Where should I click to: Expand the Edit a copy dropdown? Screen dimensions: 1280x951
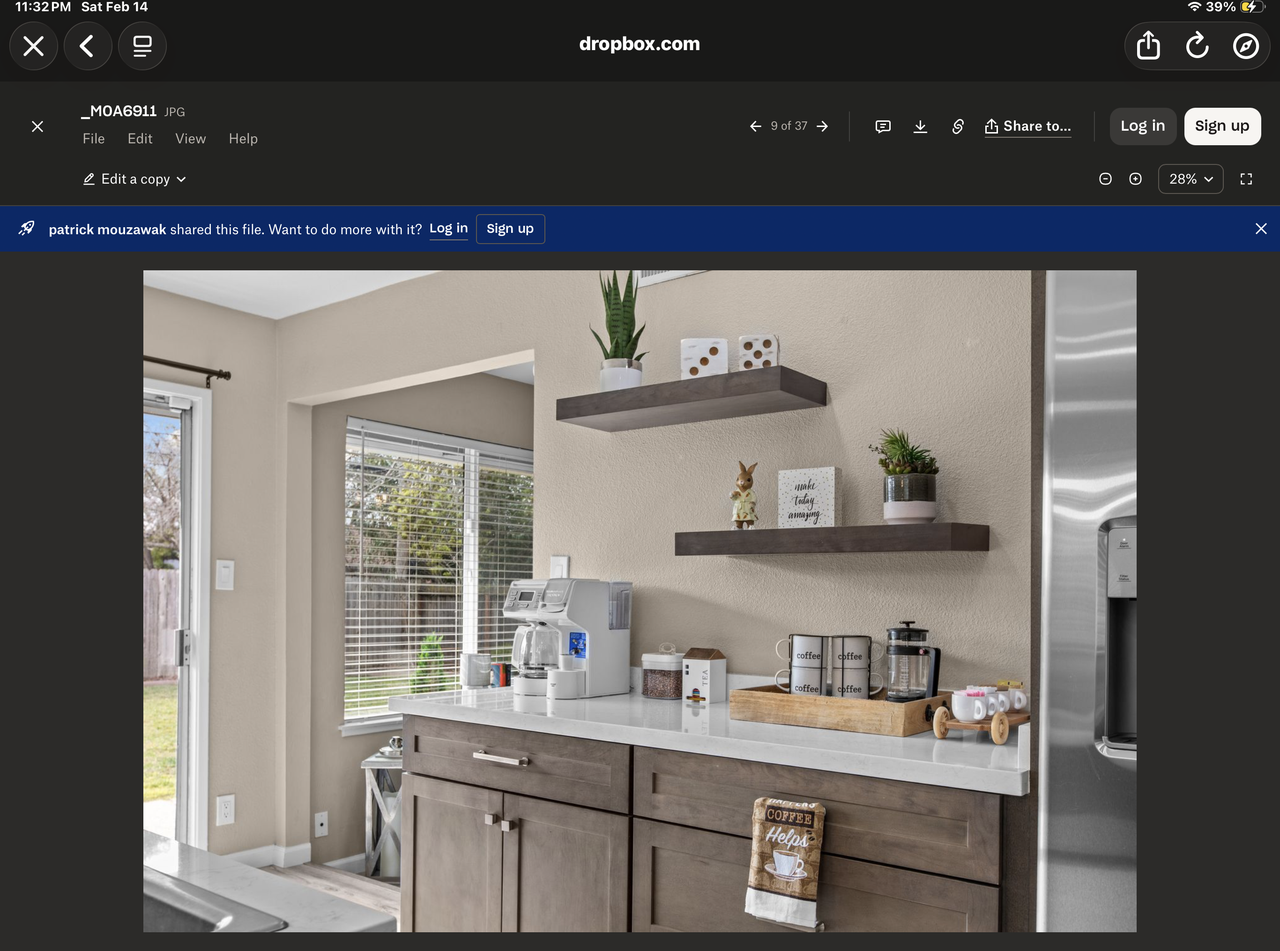pos(134,179)
